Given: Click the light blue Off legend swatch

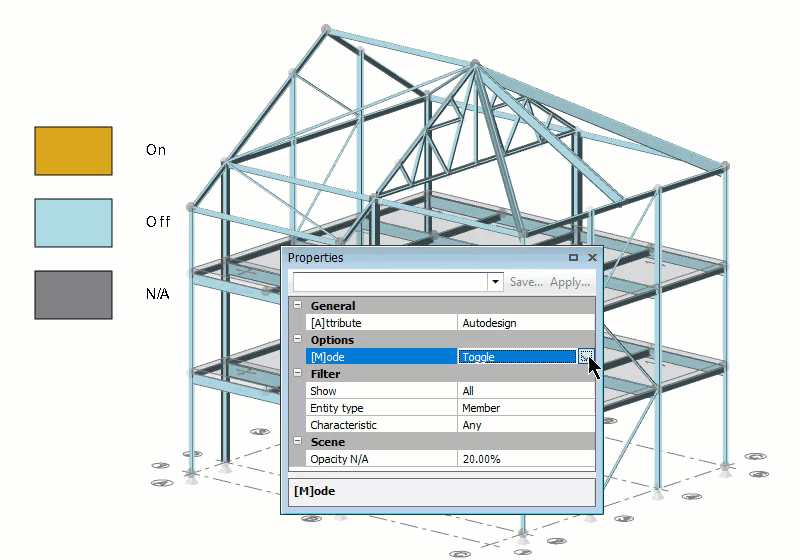Looking at the screenshot, I should [73, 223].
